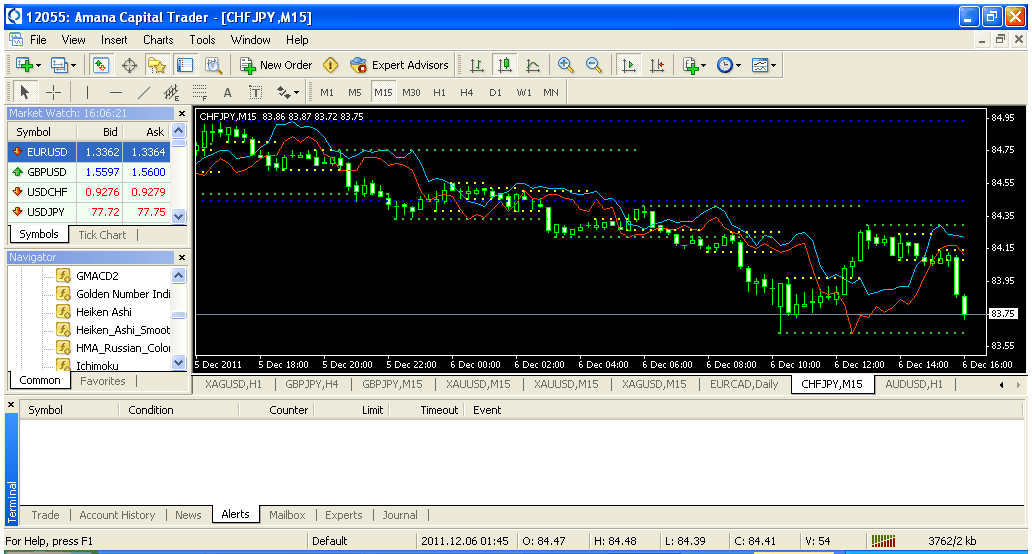Open the Periodicity clock dropdown

click(x=729, y=65)
